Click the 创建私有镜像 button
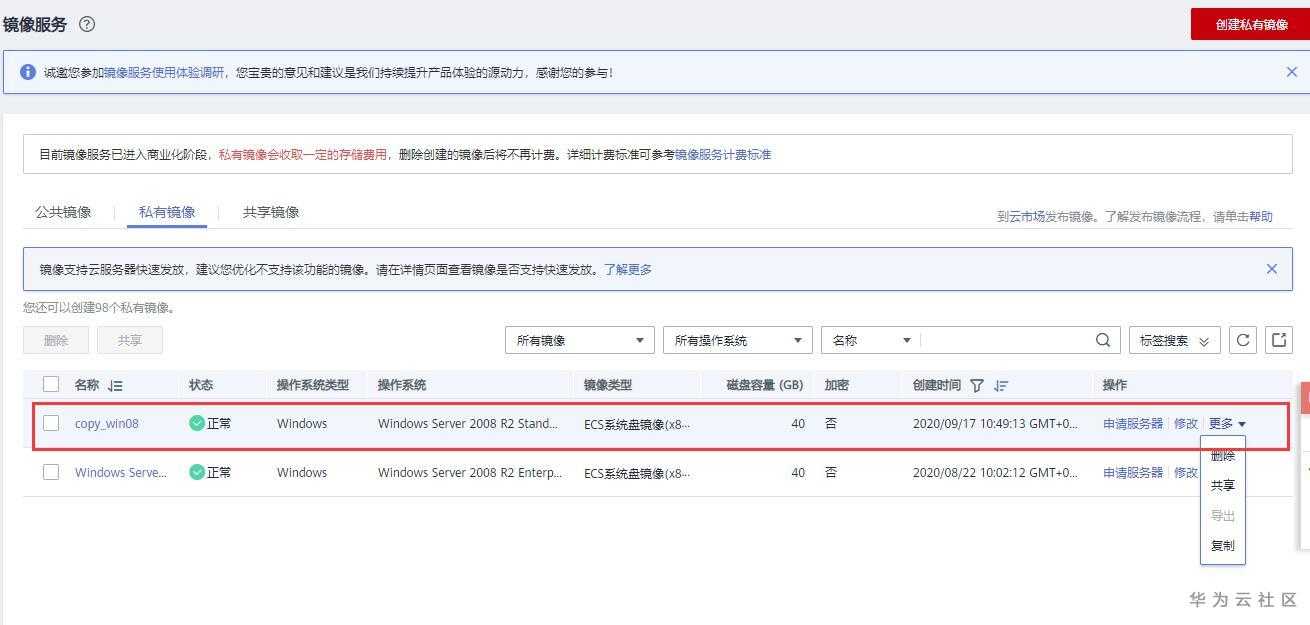The height and width of the screenshot is (625, 1310). pos(1251,24)
